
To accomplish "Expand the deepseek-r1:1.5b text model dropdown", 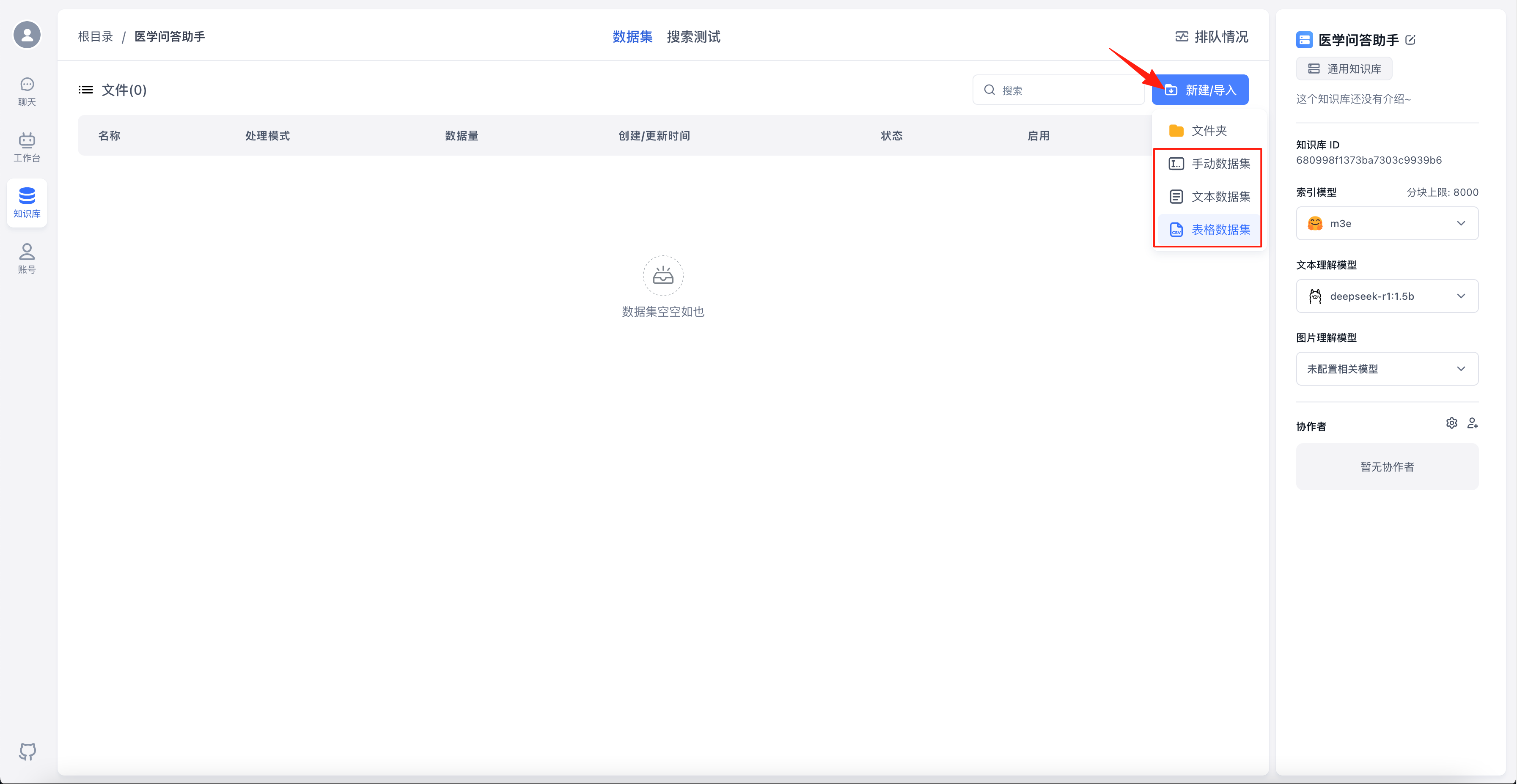I will 1387,296.
